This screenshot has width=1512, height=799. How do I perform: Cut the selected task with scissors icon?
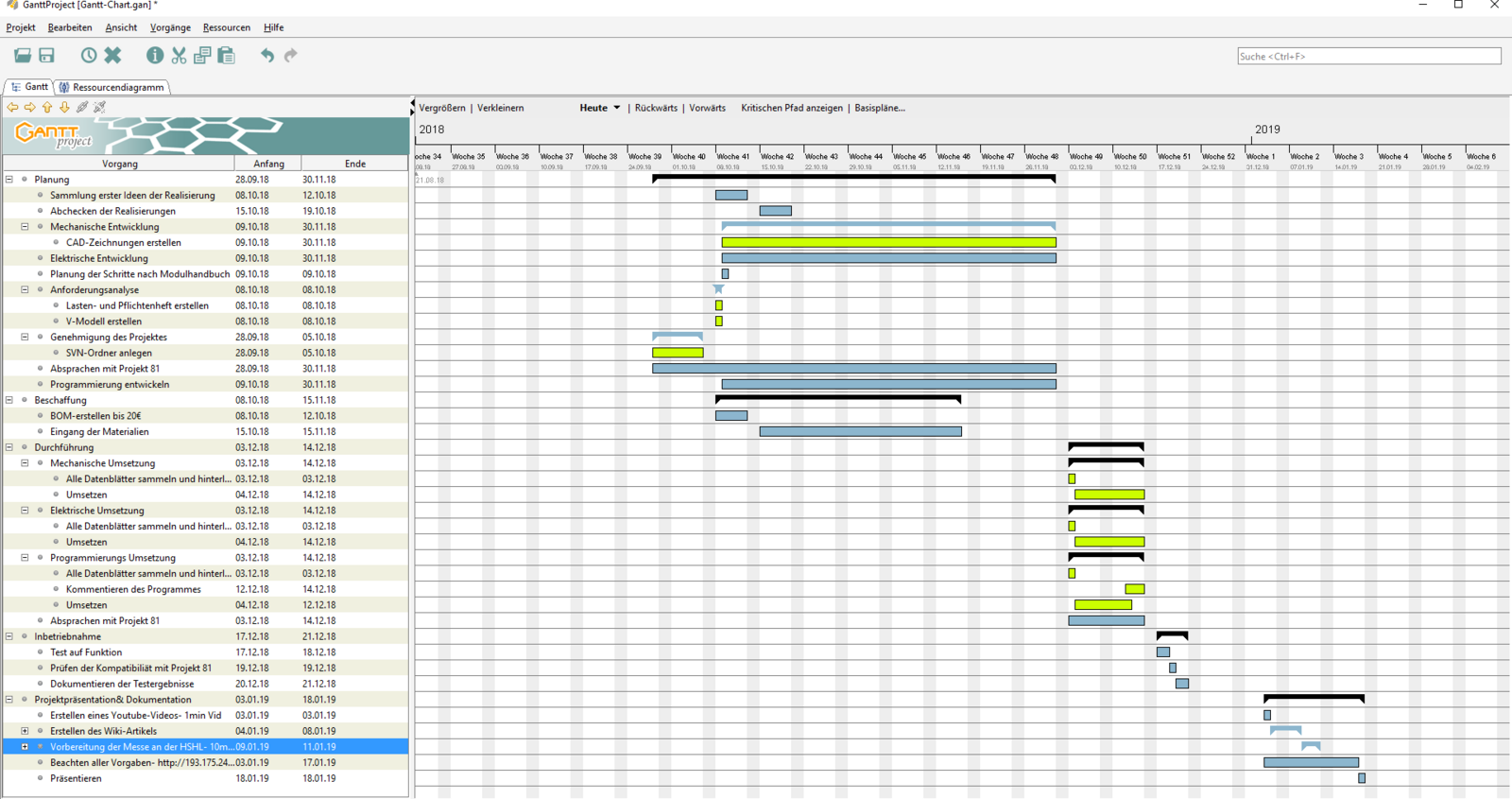(179, 56)
